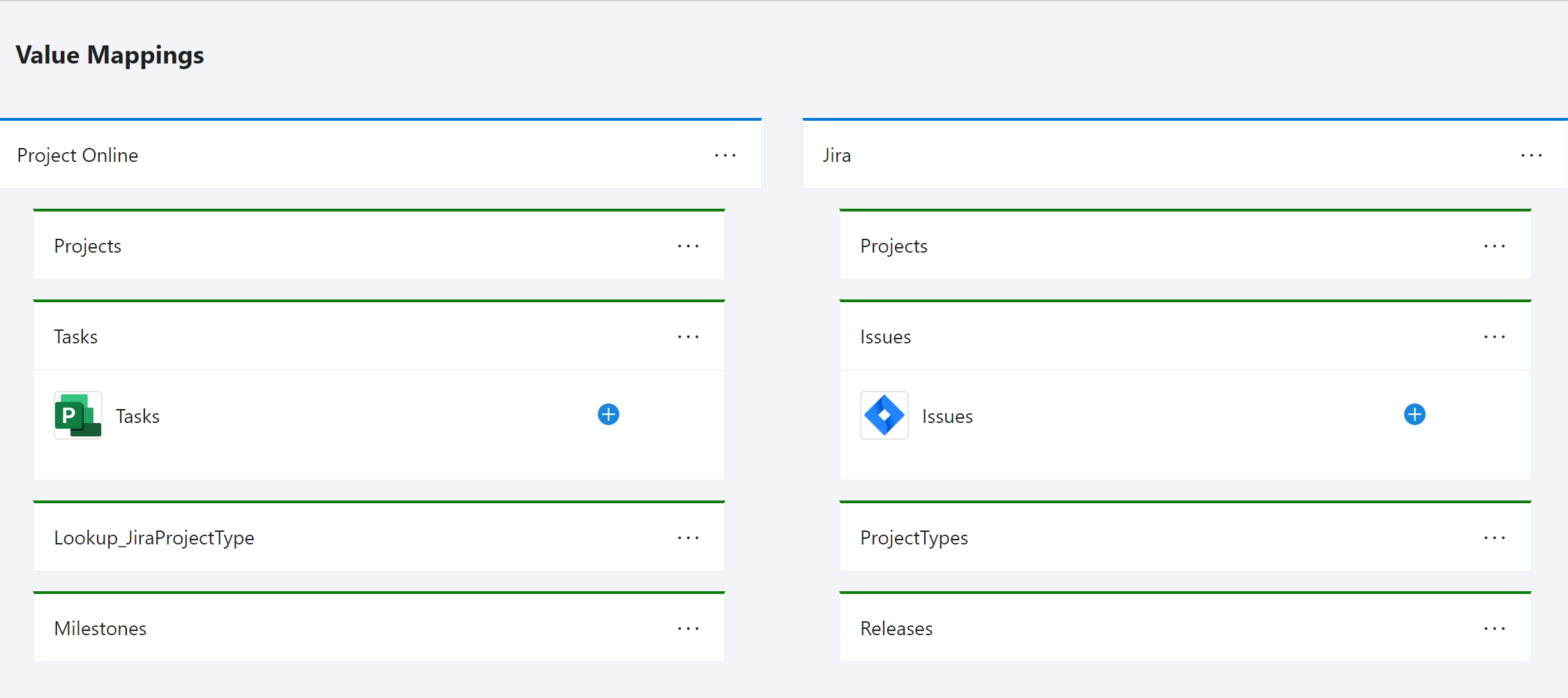Open the ellipsis menu for the Jira Projects entity
1568x698 pixels.
point(1494,245)
